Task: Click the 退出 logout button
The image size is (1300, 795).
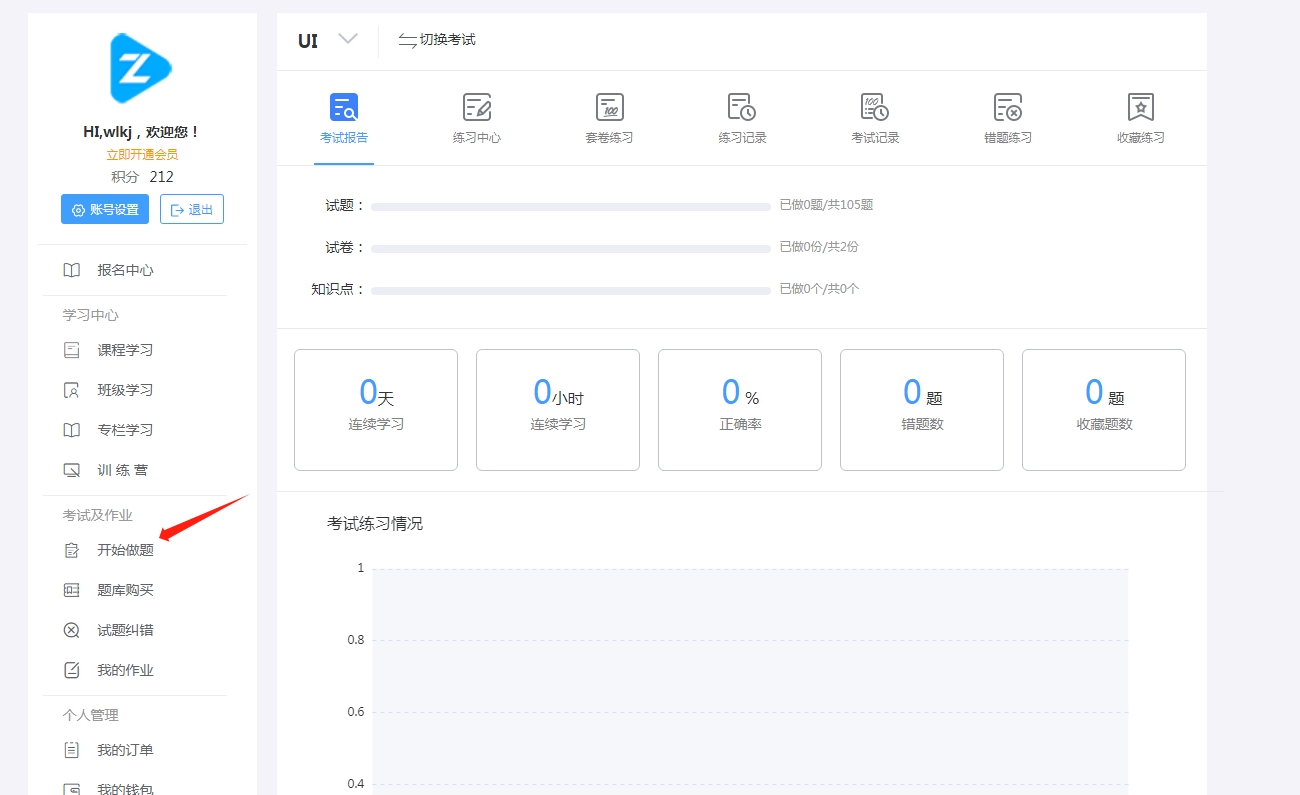Action: pos(192,209)
